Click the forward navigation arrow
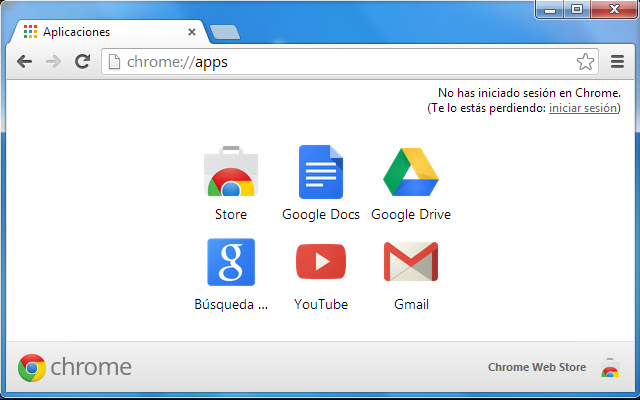Image resolution: width=640 pixels, height=400 pixels. (53, 62)
